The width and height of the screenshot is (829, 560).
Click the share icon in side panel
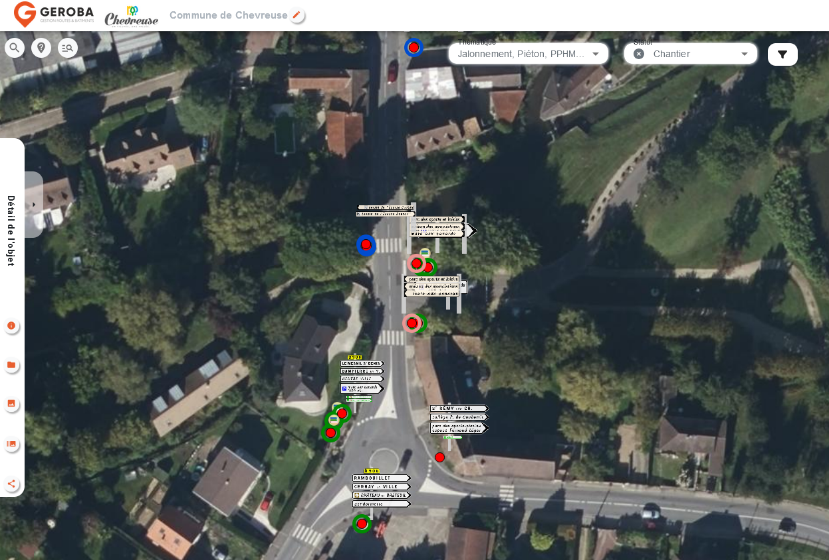[x=12, y=484]
